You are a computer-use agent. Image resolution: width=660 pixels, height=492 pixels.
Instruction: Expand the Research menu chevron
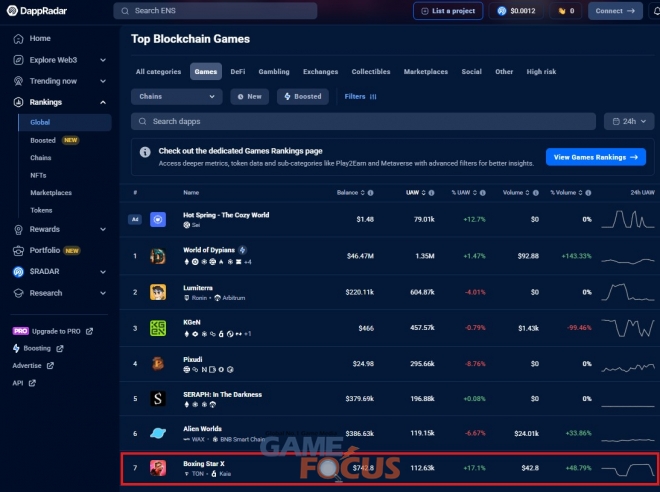click(x=103, y=293)
